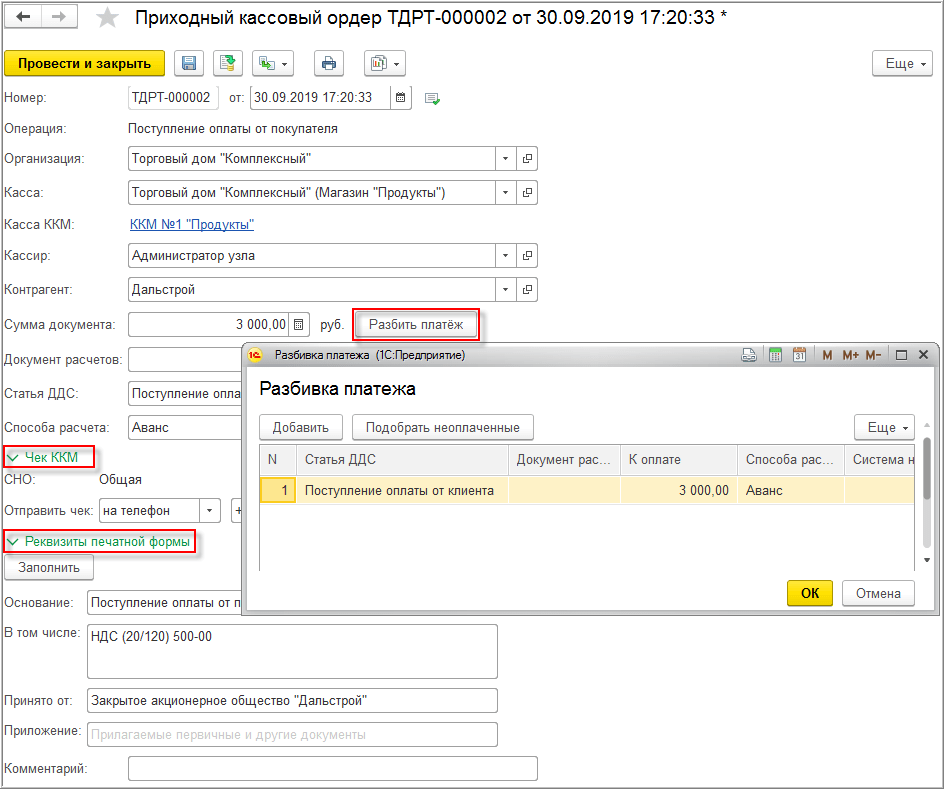Click into the Комментарий input field
944x789 pixels.
coord(332,769)
